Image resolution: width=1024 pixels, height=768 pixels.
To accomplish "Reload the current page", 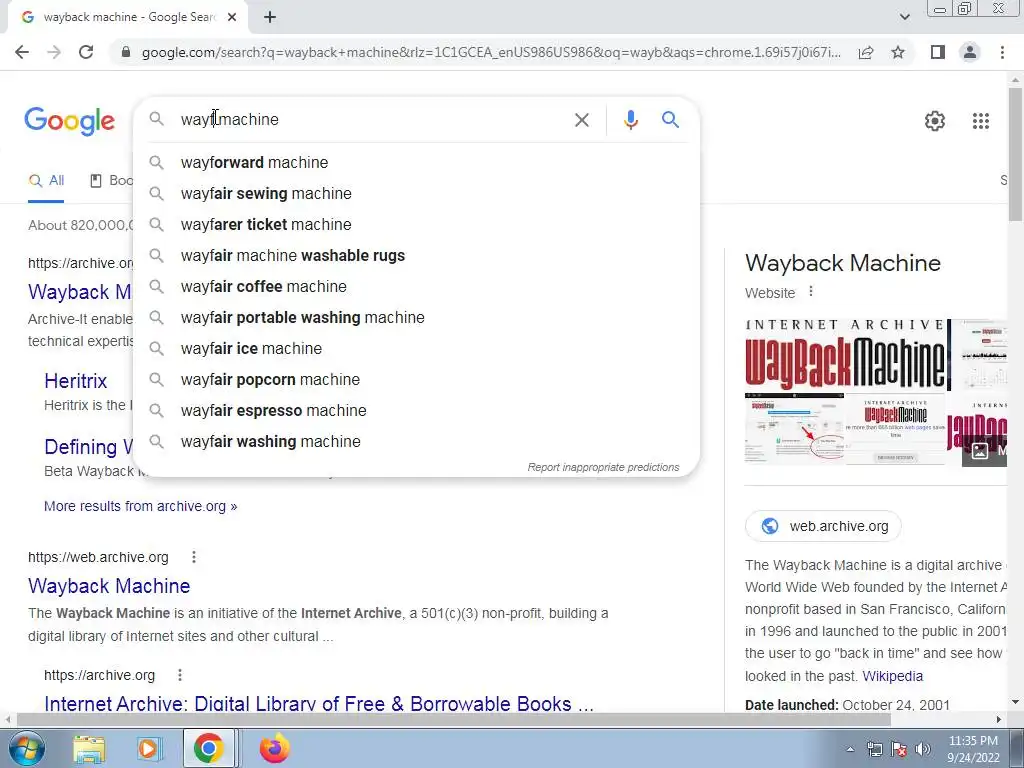I will point(86,52).
